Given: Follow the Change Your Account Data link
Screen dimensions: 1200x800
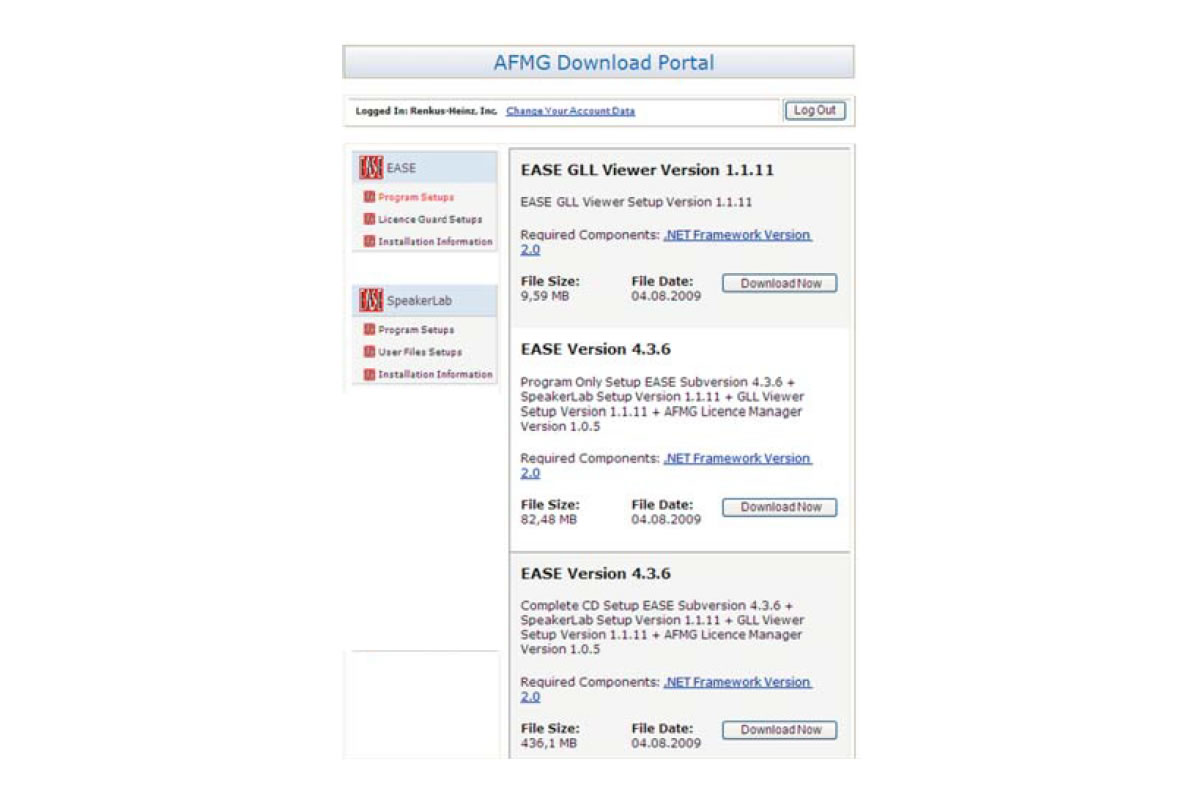Looking at the screenshot, I should [571, 111].
